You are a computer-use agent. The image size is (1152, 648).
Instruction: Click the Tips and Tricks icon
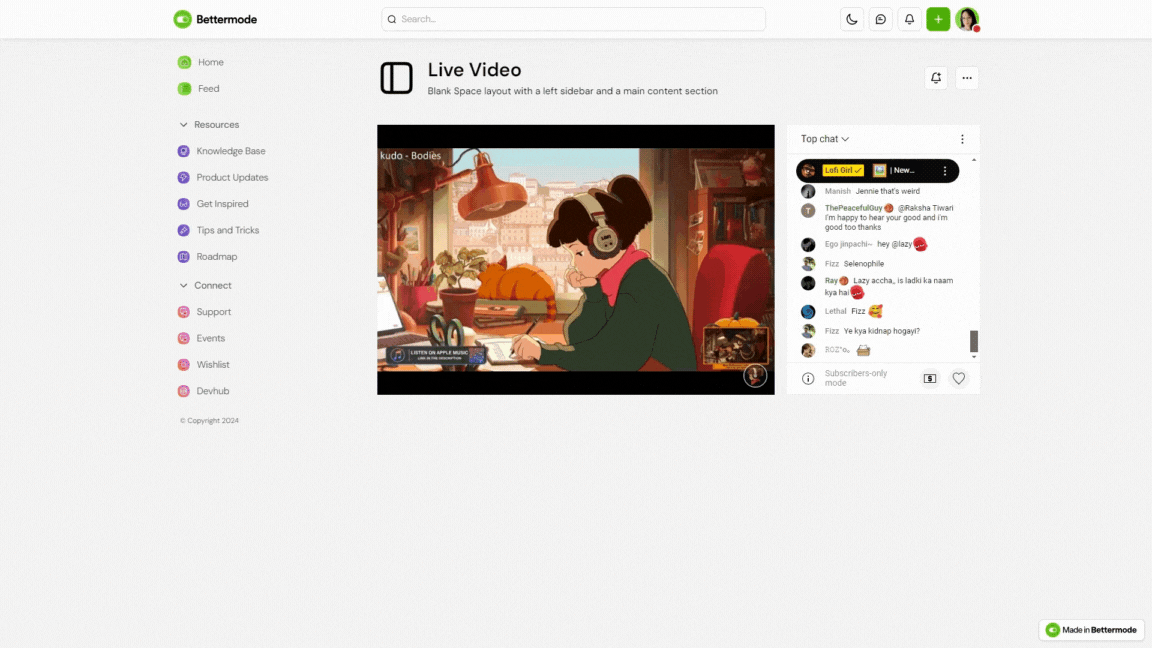(184, 231)
